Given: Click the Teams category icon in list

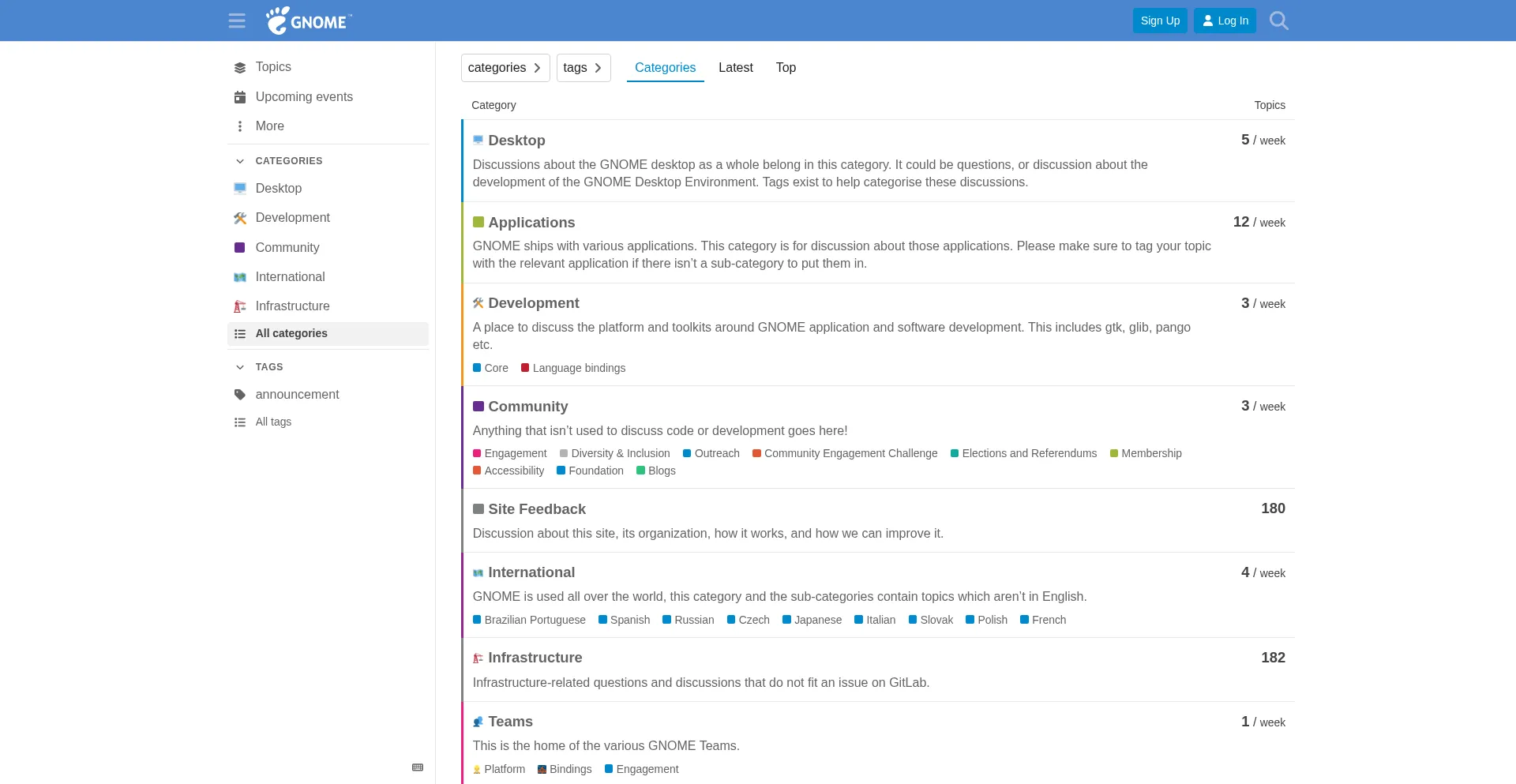Looking at the screenshot, I should pos(478,722).
